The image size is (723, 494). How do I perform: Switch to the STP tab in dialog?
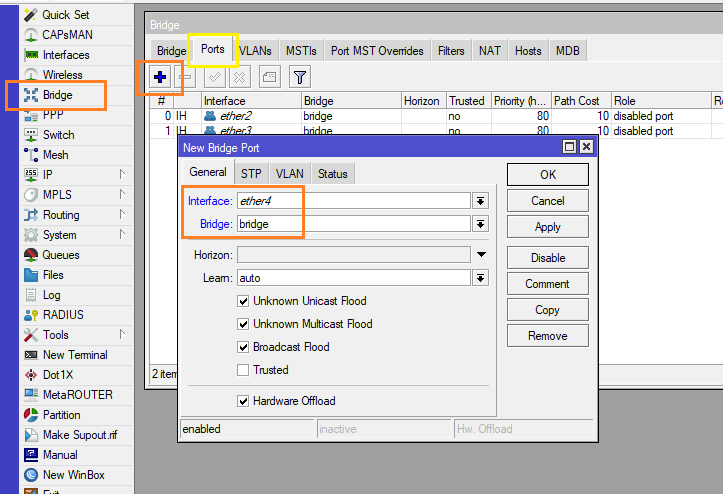251,174
